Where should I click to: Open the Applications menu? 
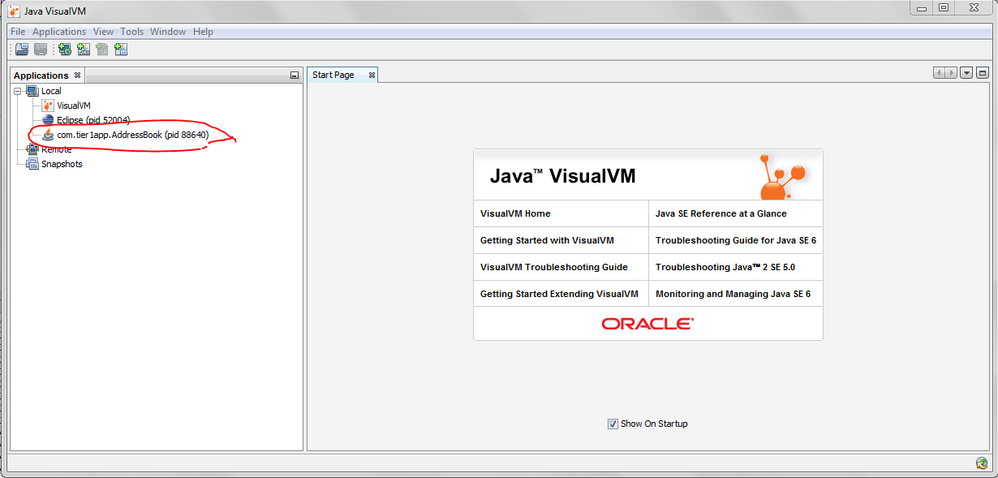[x=59, y=31]
